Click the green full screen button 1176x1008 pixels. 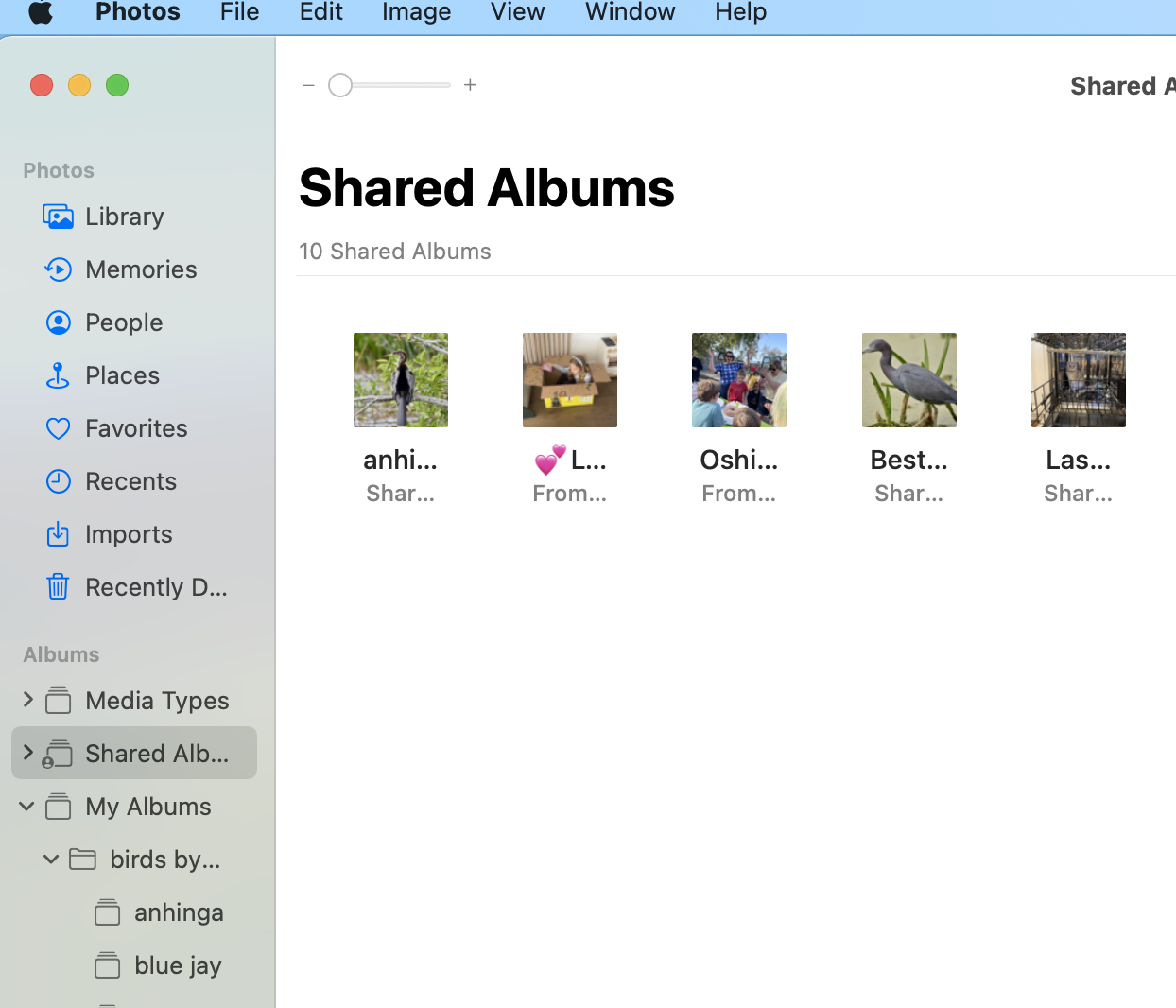coord(117,85)
